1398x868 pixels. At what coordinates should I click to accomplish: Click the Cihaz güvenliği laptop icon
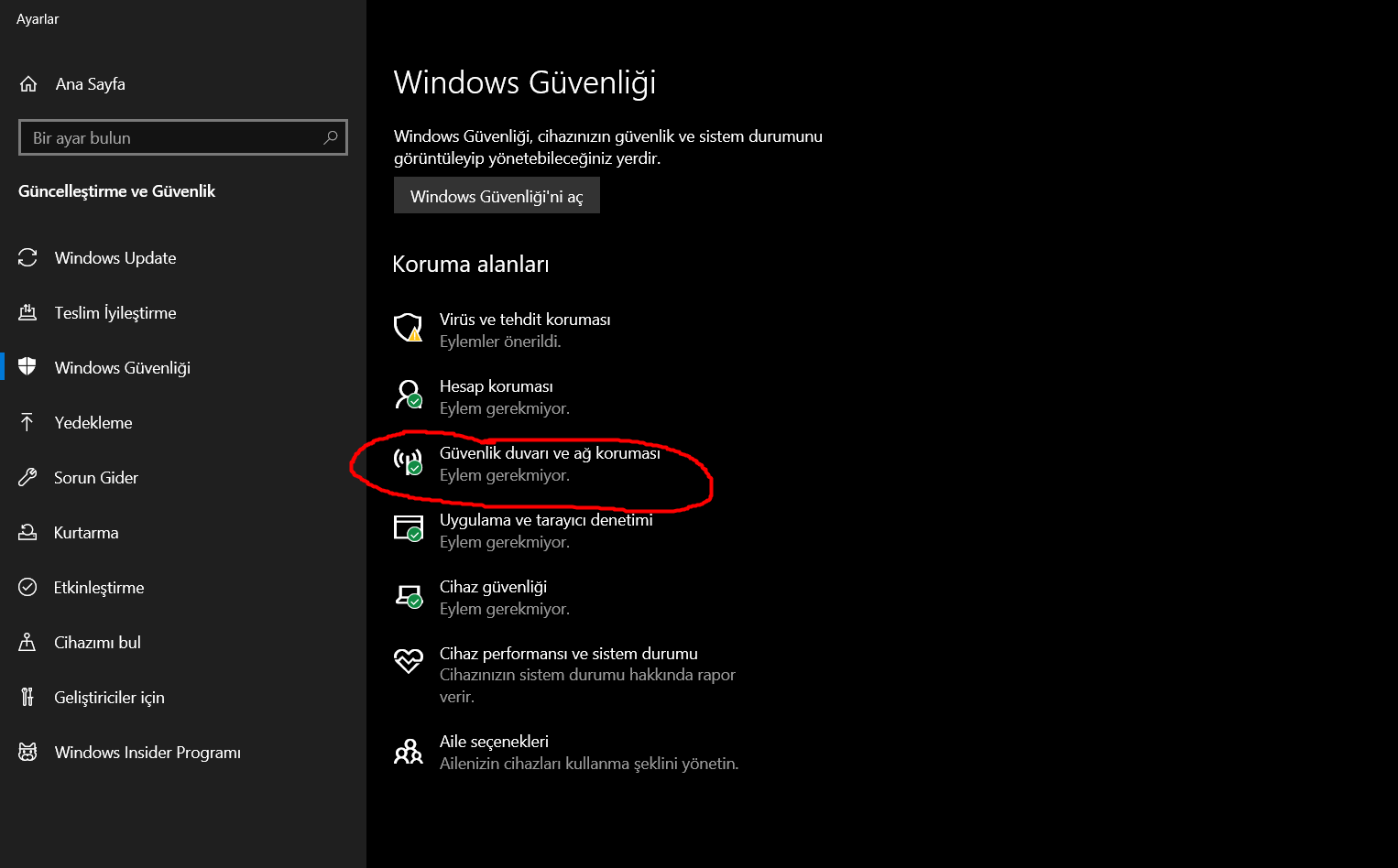(x=409, y=596)
